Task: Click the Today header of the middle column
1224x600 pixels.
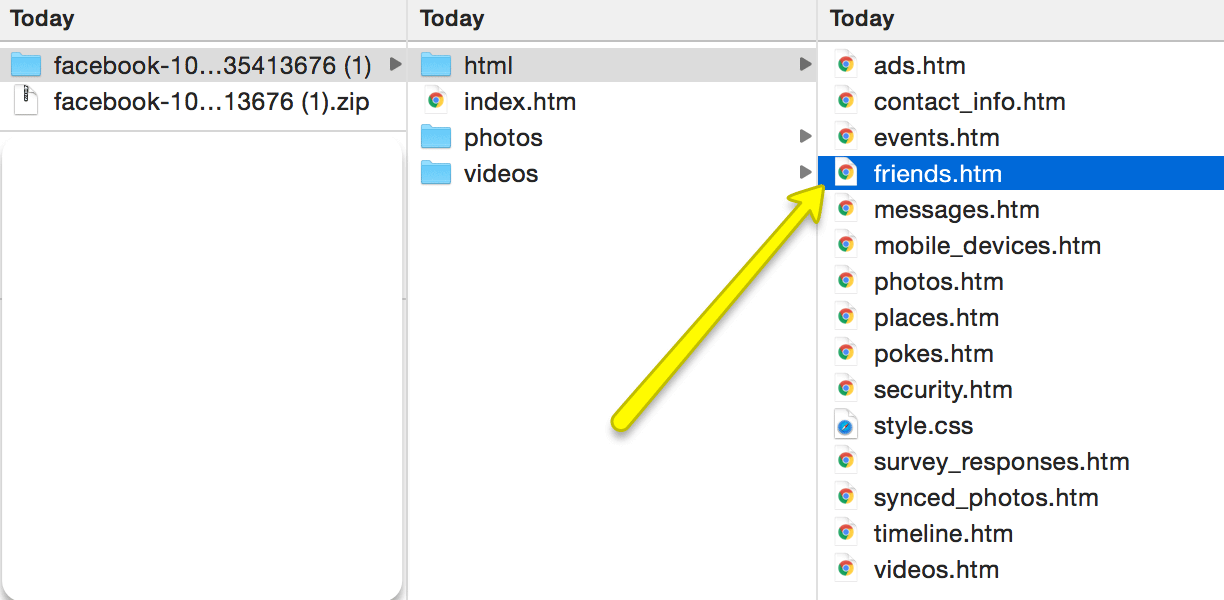Action: 452,18
